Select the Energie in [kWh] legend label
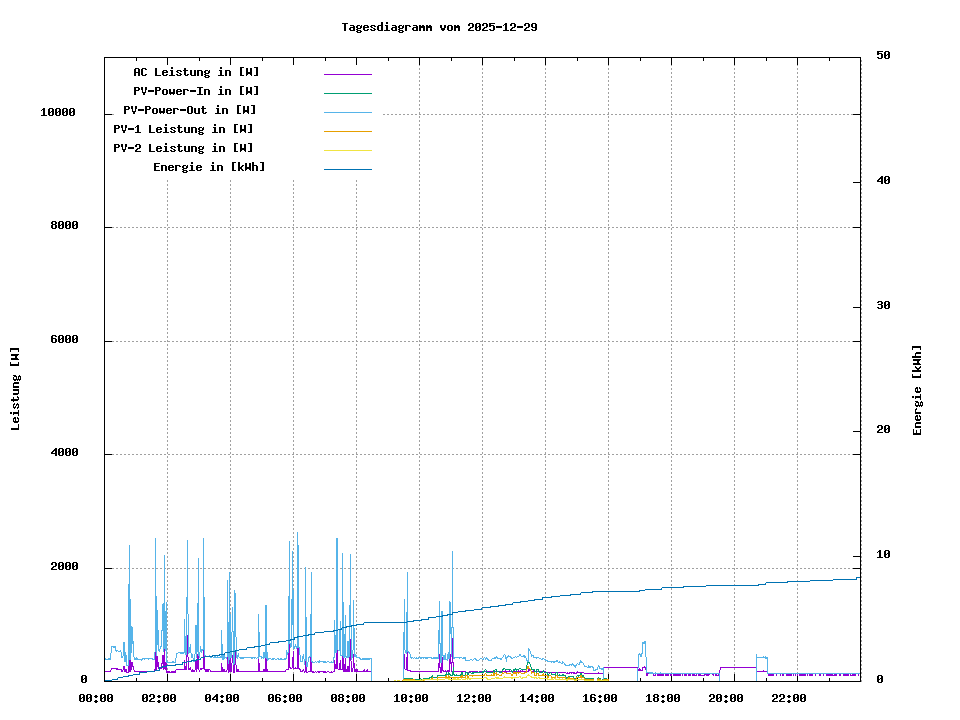 (x=209, y=167)
